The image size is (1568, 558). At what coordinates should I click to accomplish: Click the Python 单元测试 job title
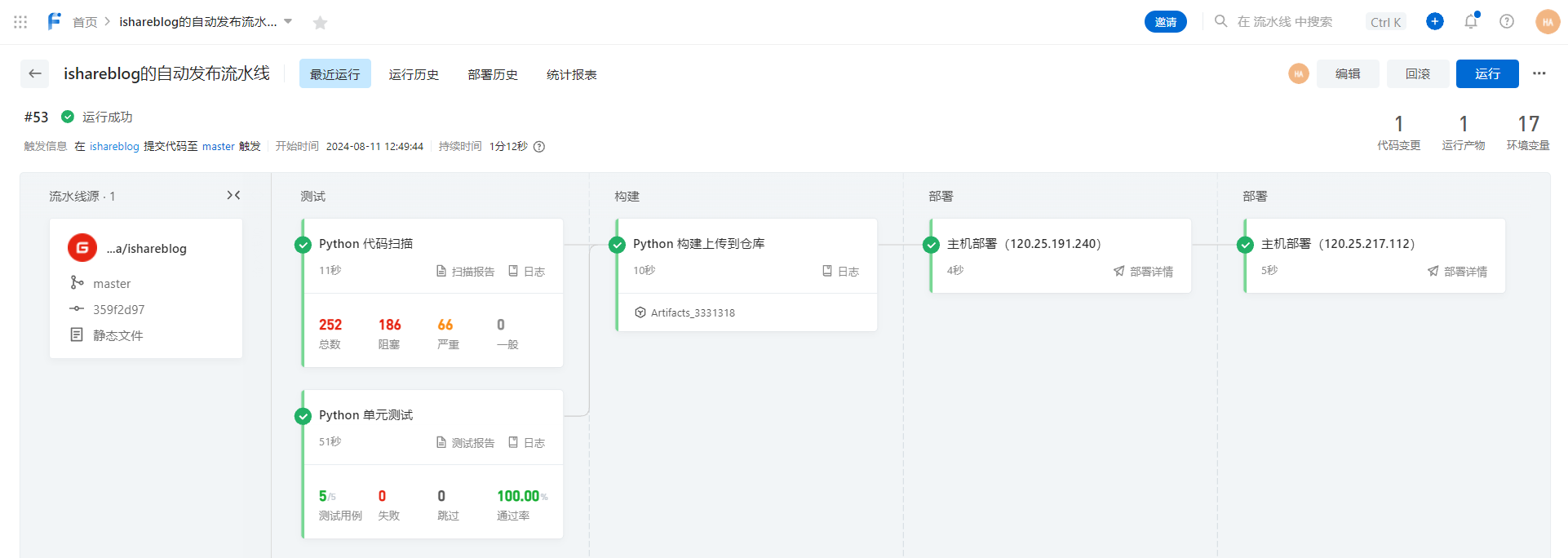[x=365, y=415]
